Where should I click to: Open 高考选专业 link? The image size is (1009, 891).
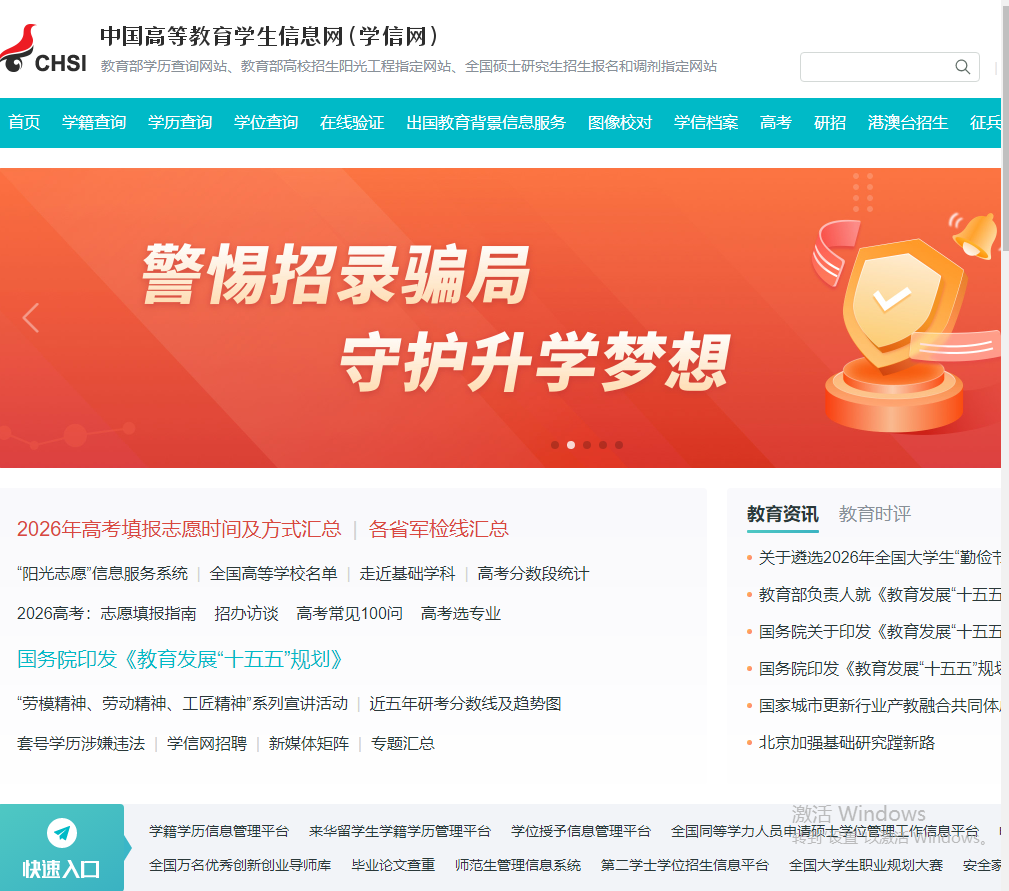tap(461, 613)
